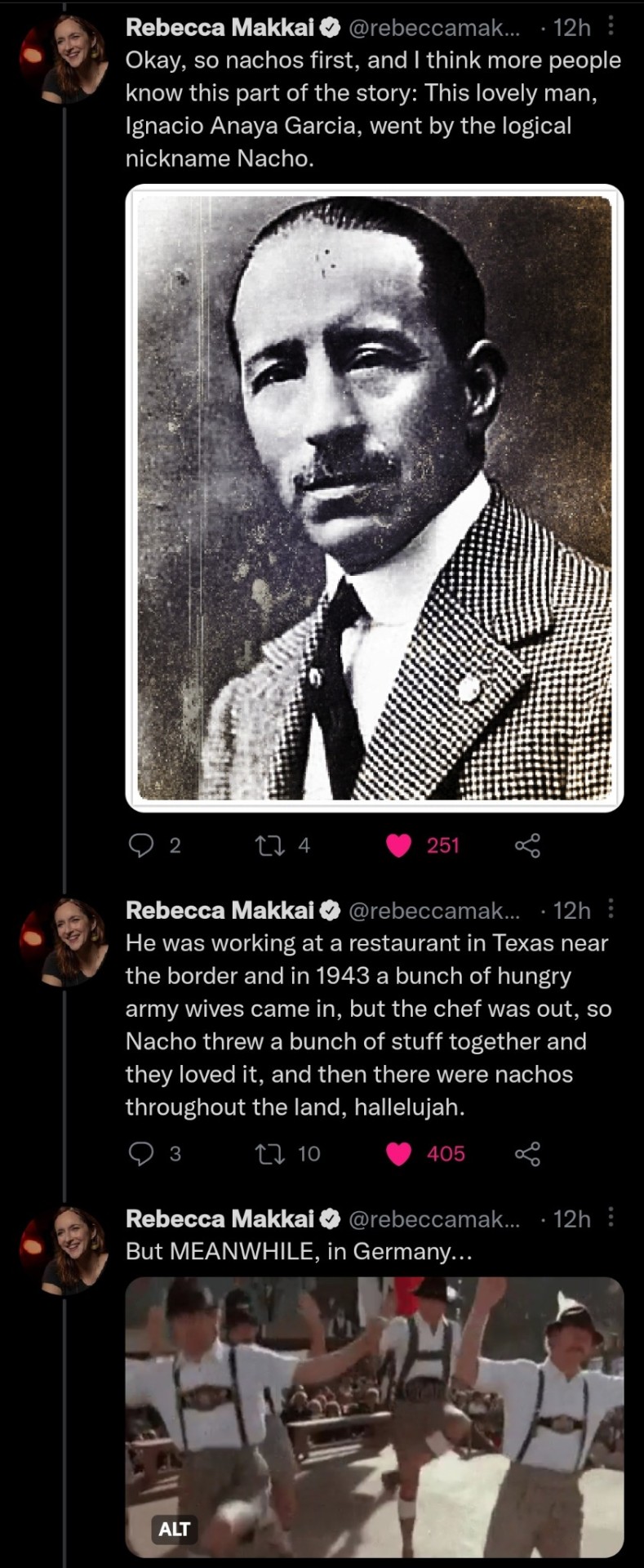Open more options on the first tweet

click(x=611, y=28)
